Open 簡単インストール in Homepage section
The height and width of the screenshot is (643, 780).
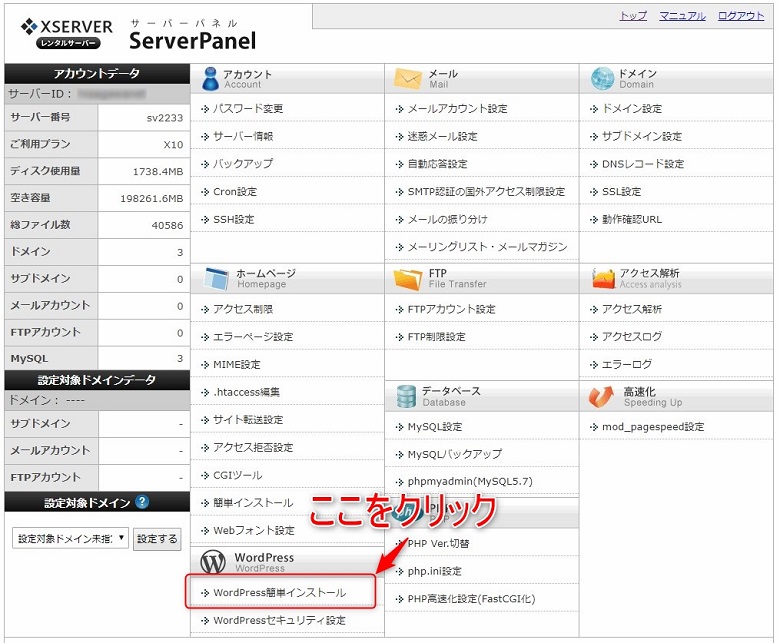coord(253,503)
